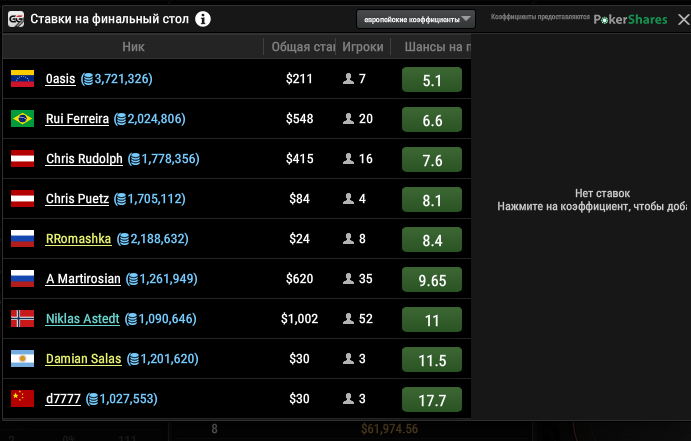Pick the 6.6 odds on Rui Ferreira
Viewport: 691px width, 441px height.
(x=432, y=120)
